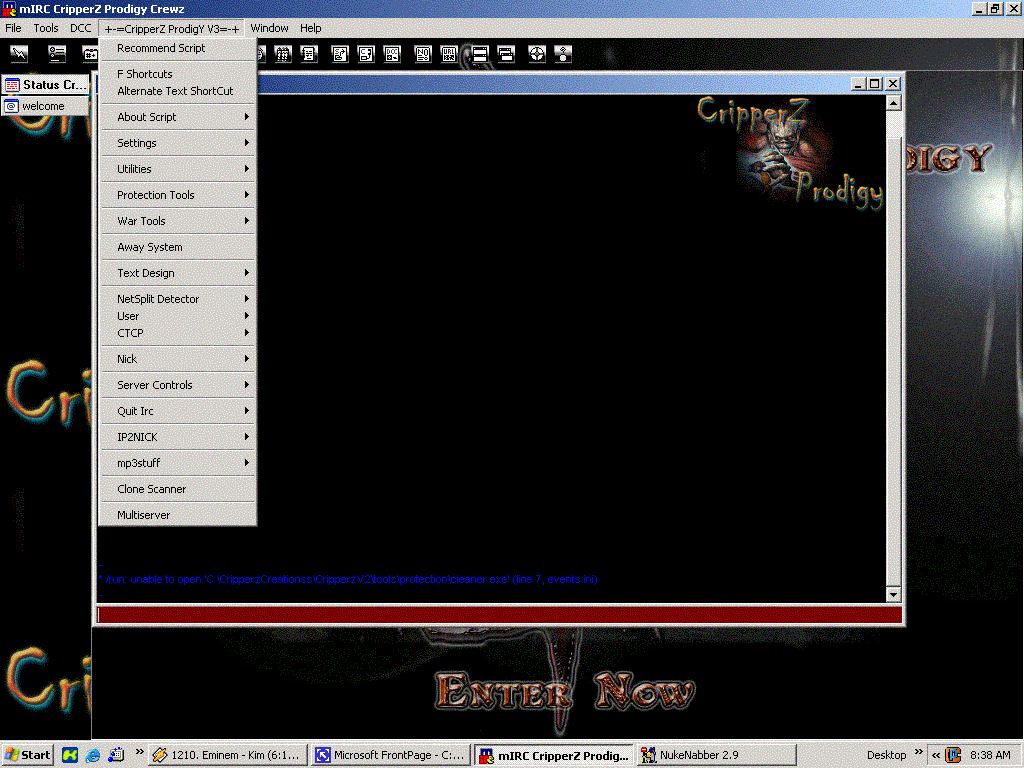The height and width of the screenshot is (768, 1024).
Task: Close the CripperZ ProdigY V3 menu header
Action: point(172,29)
